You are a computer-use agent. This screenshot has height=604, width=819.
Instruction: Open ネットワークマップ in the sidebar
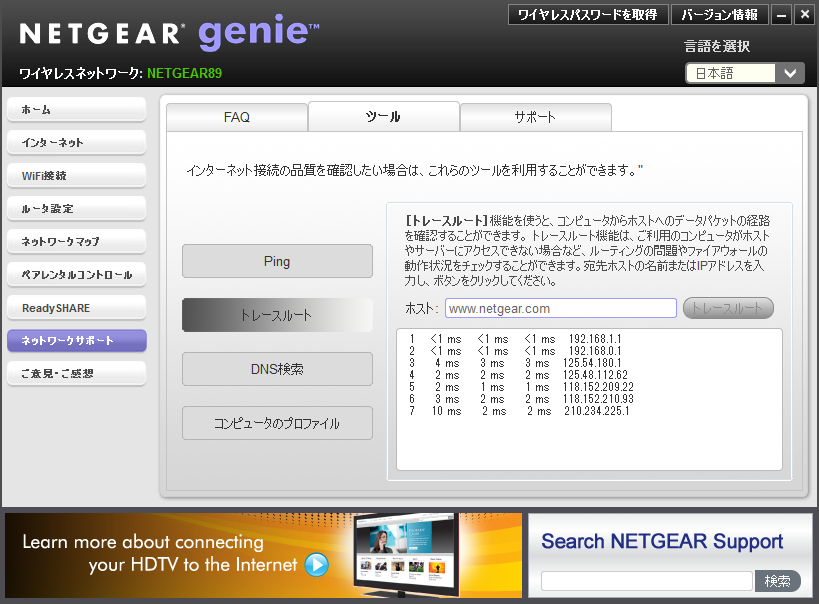[76, 242]
